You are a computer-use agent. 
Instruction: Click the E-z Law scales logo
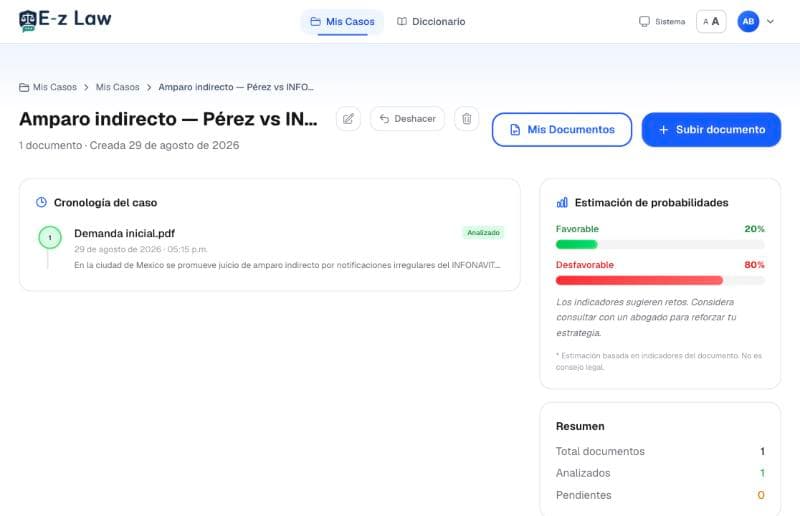pyautogui.click(x=28, y=21)
